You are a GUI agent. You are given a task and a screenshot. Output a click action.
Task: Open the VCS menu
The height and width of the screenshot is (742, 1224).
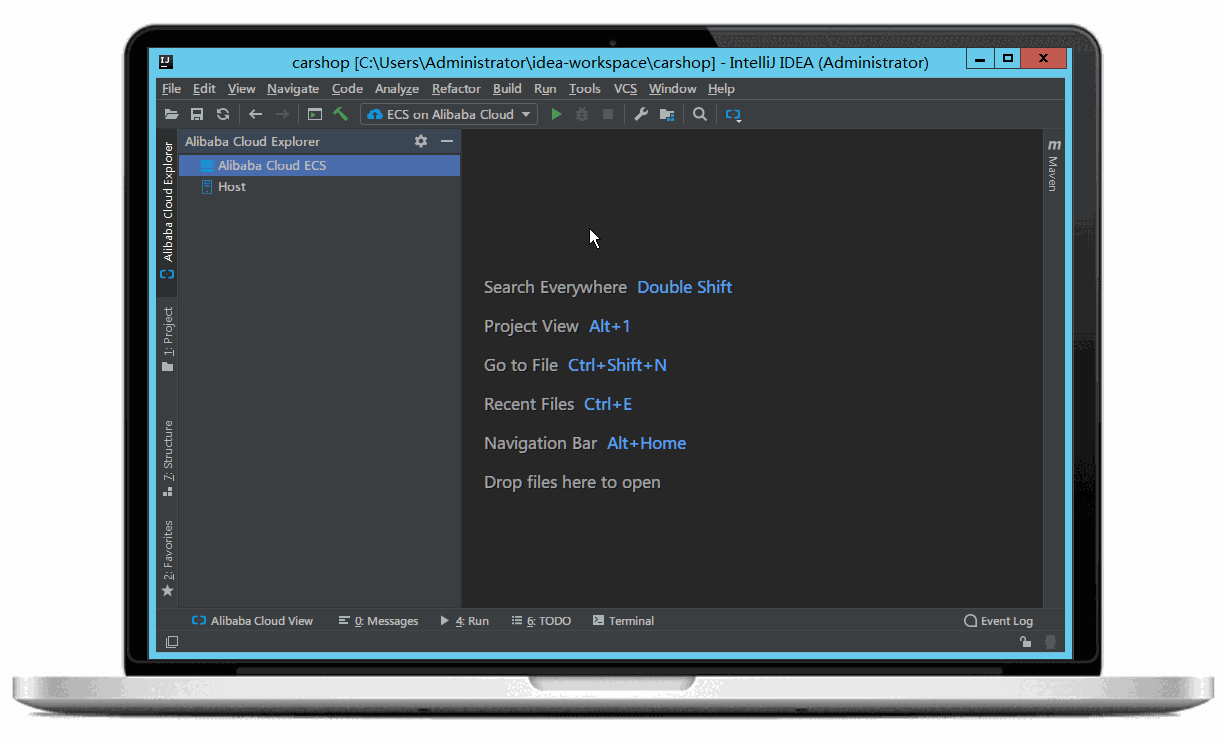(625, 89)
